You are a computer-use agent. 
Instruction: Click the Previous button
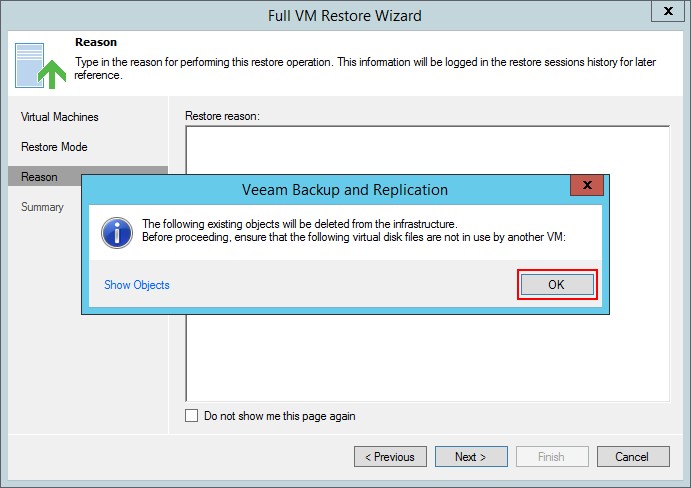pos(390,457)
